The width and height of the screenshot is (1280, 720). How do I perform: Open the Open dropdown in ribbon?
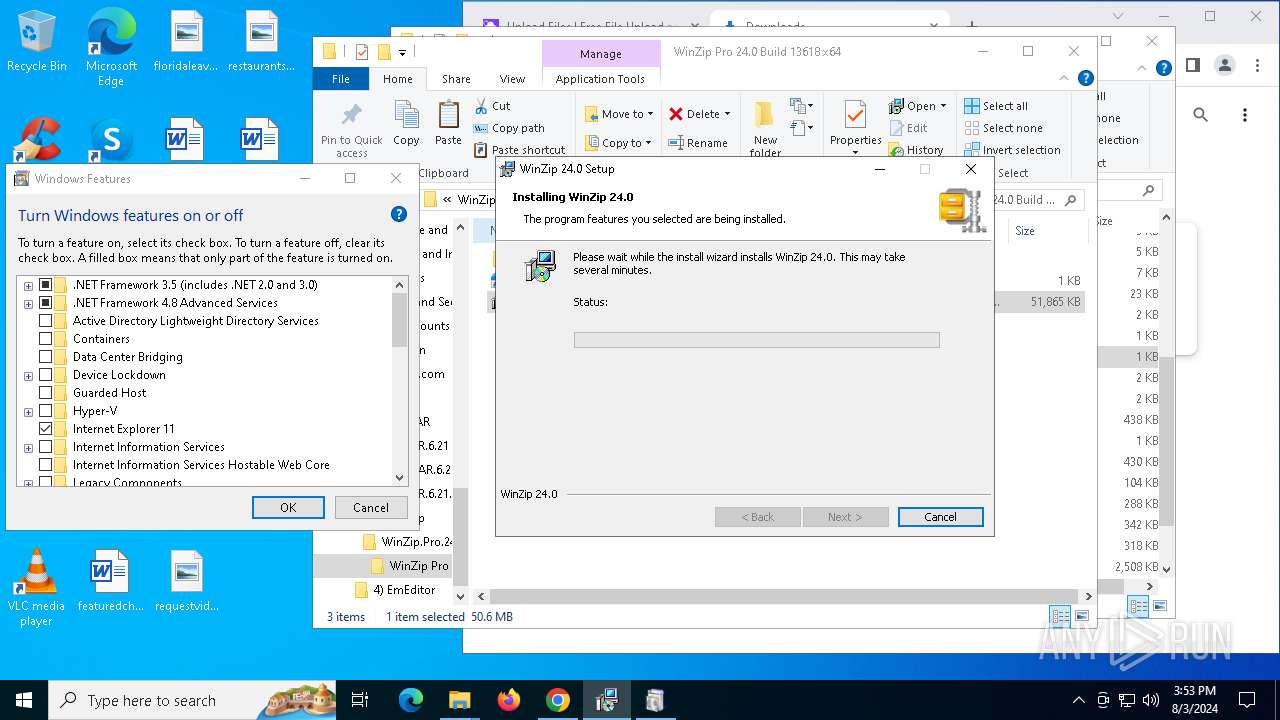point(917,106)
